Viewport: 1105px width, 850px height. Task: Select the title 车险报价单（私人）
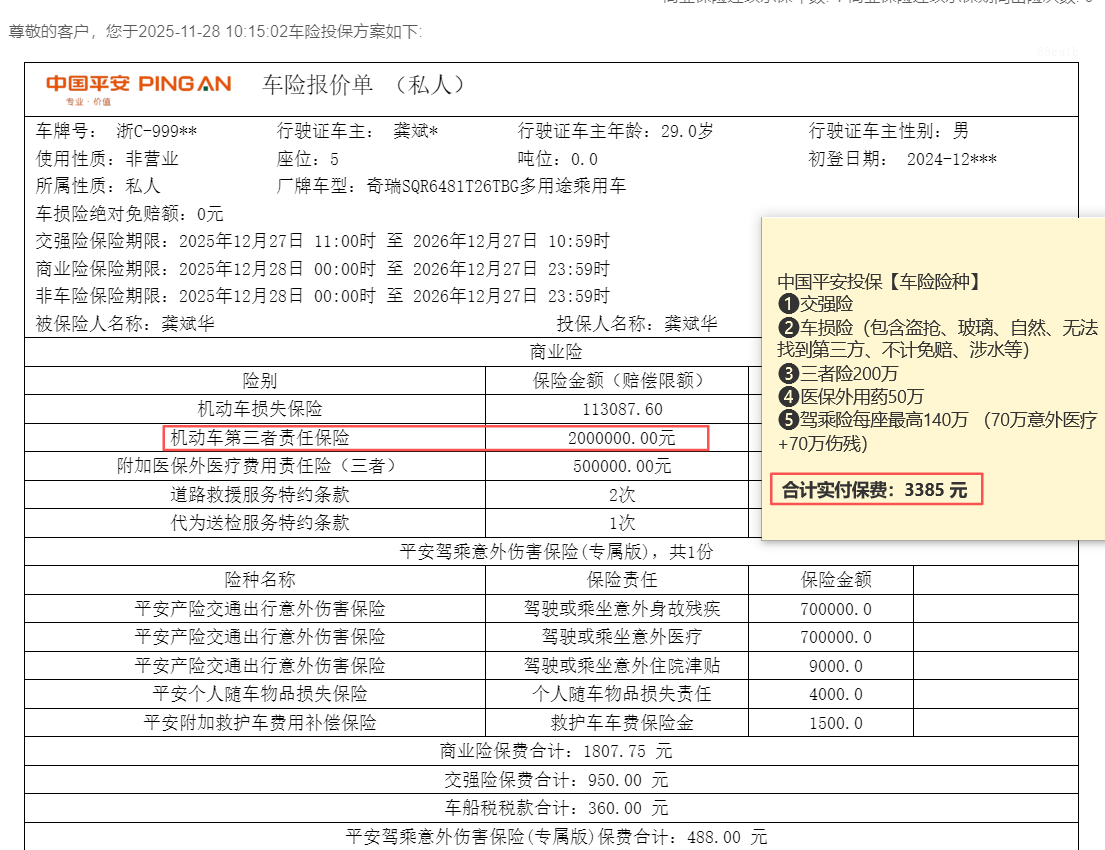[x=364, y=85]
